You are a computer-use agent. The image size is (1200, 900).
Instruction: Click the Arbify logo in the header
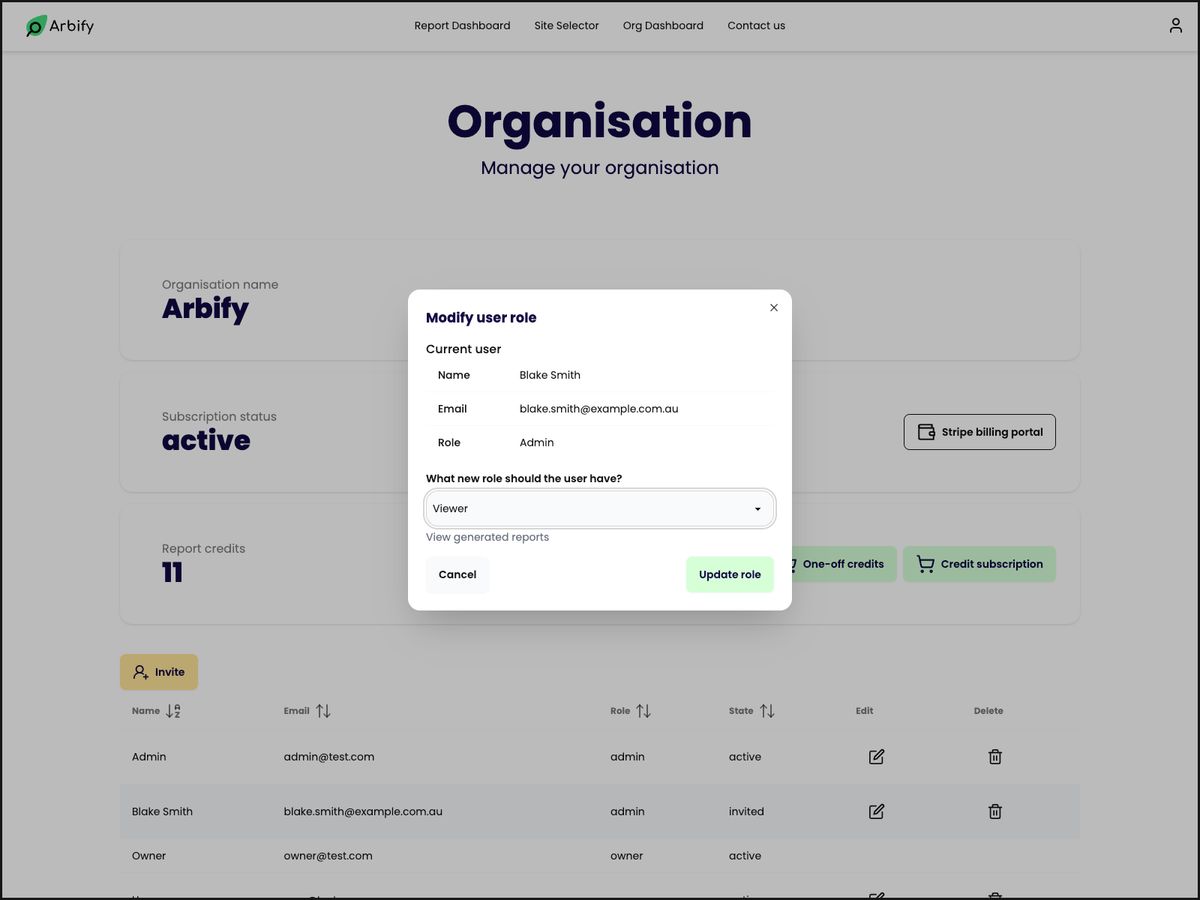[x=59, y=25]
